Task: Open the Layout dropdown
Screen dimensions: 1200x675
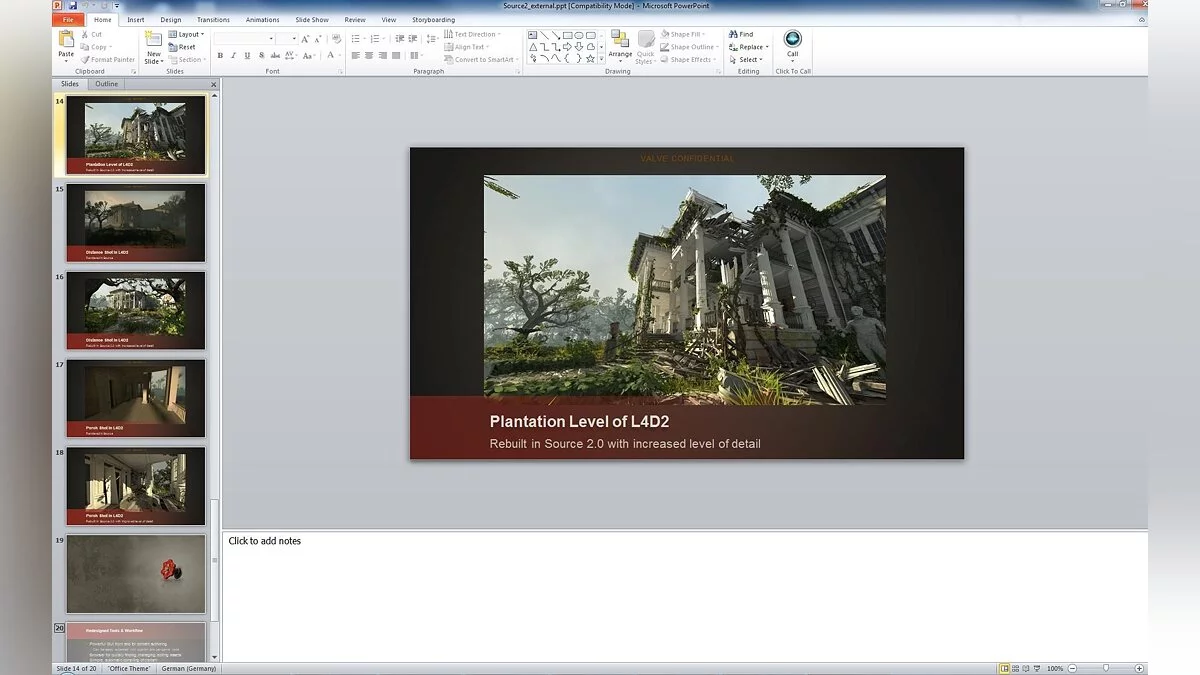Action: click(185, 34)
